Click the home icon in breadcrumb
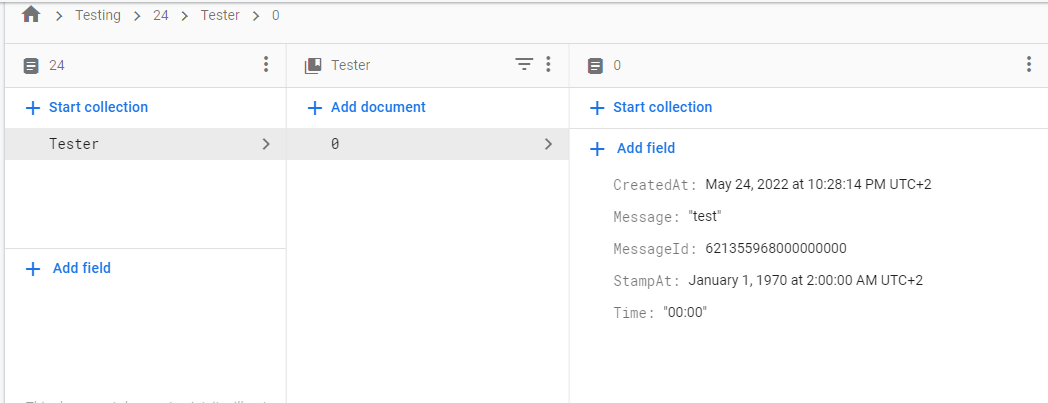The height and width of the screenshot is (403, 1048). (31, 15)
